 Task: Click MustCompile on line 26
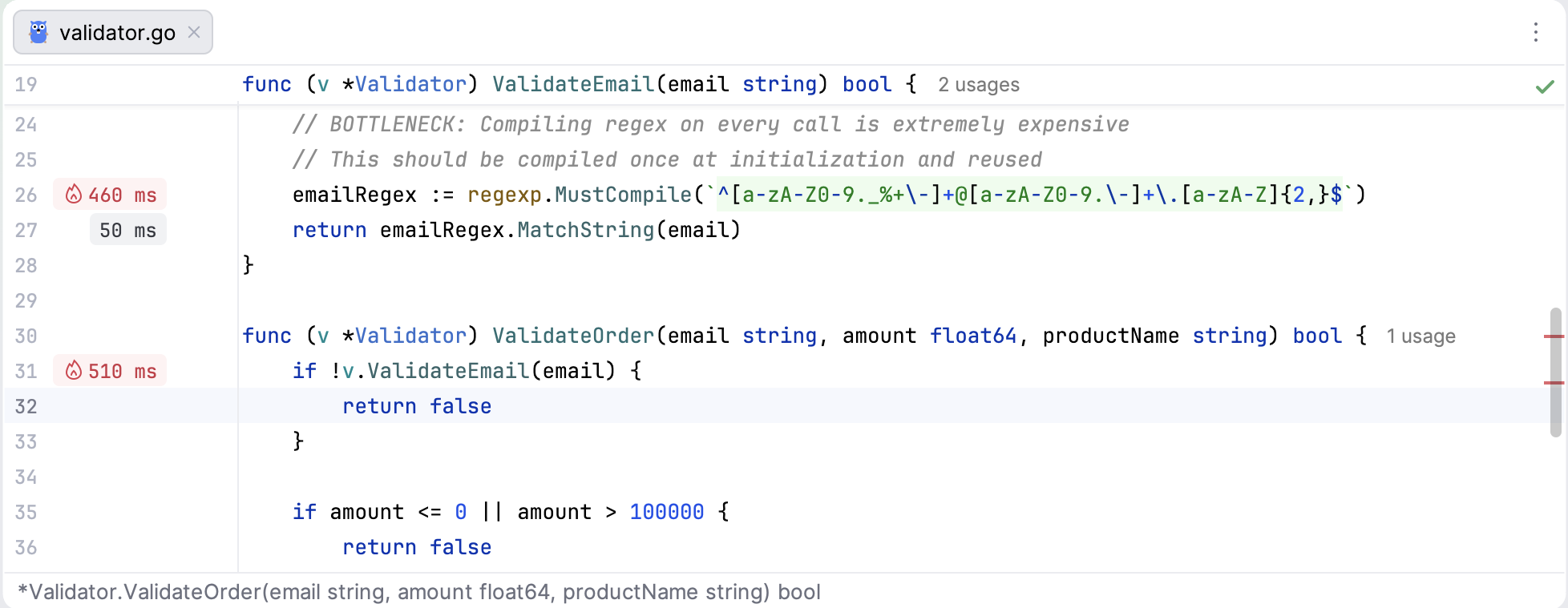pos(623,195)
